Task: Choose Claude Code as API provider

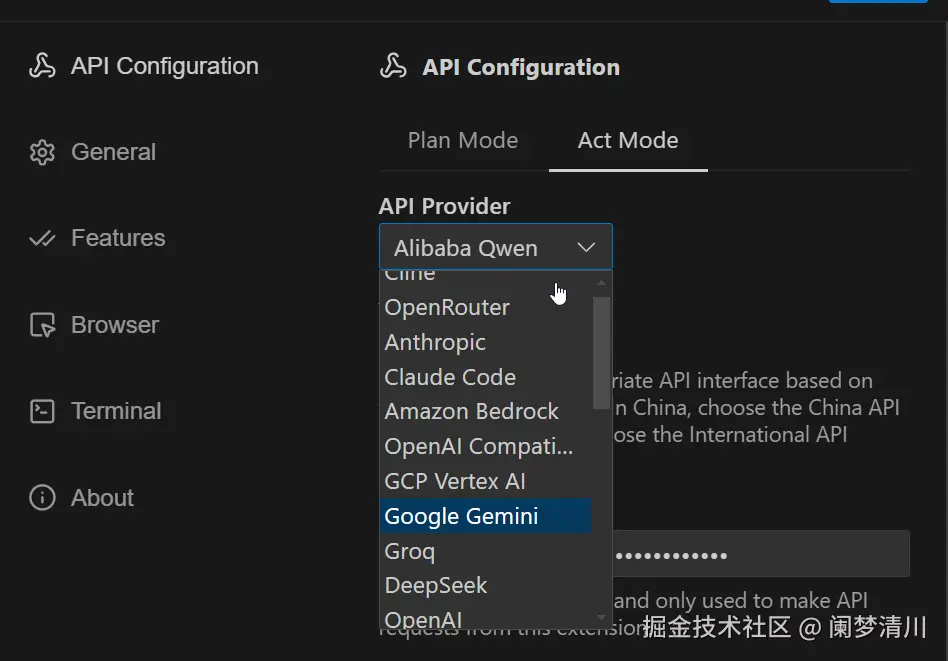Action: 485,377
